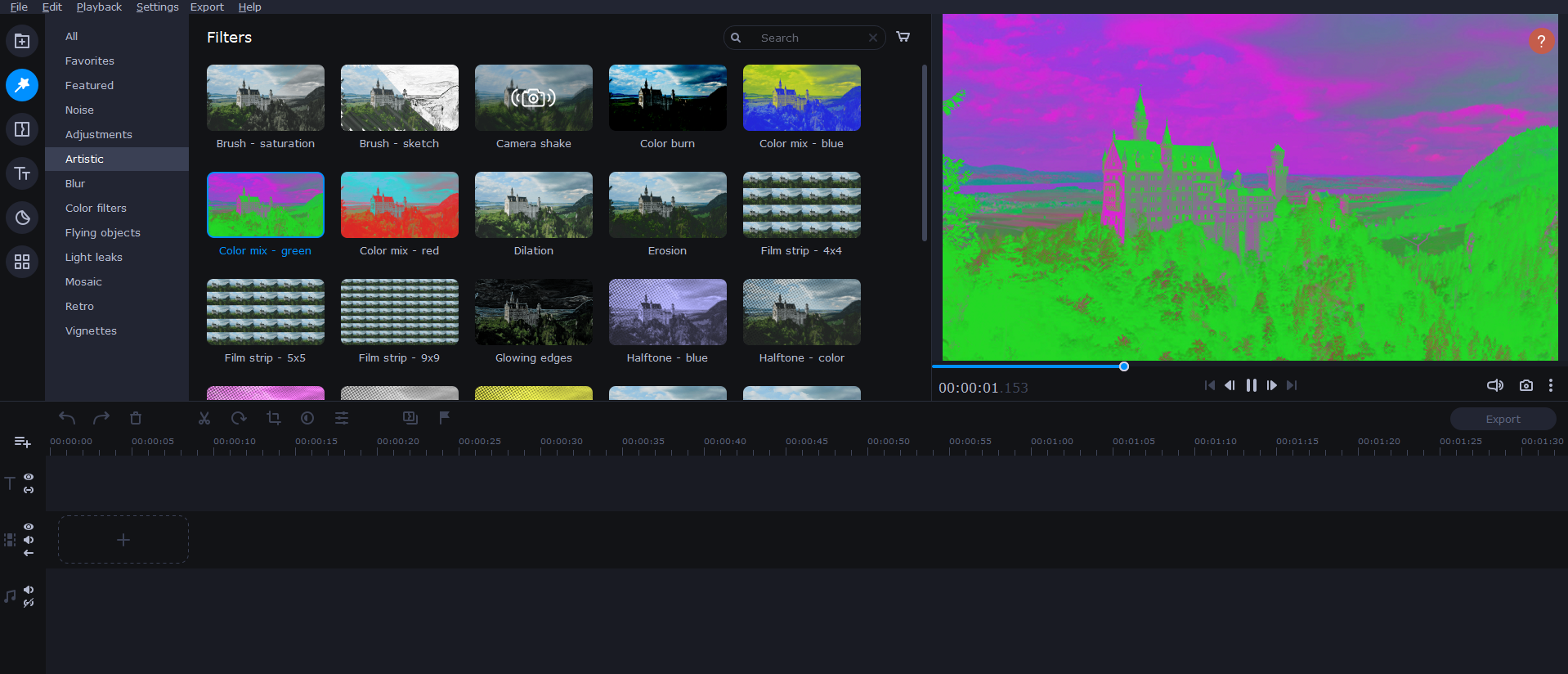Select the Halftone - blue filter thumbnail
1568x674 pixels.
668,312
